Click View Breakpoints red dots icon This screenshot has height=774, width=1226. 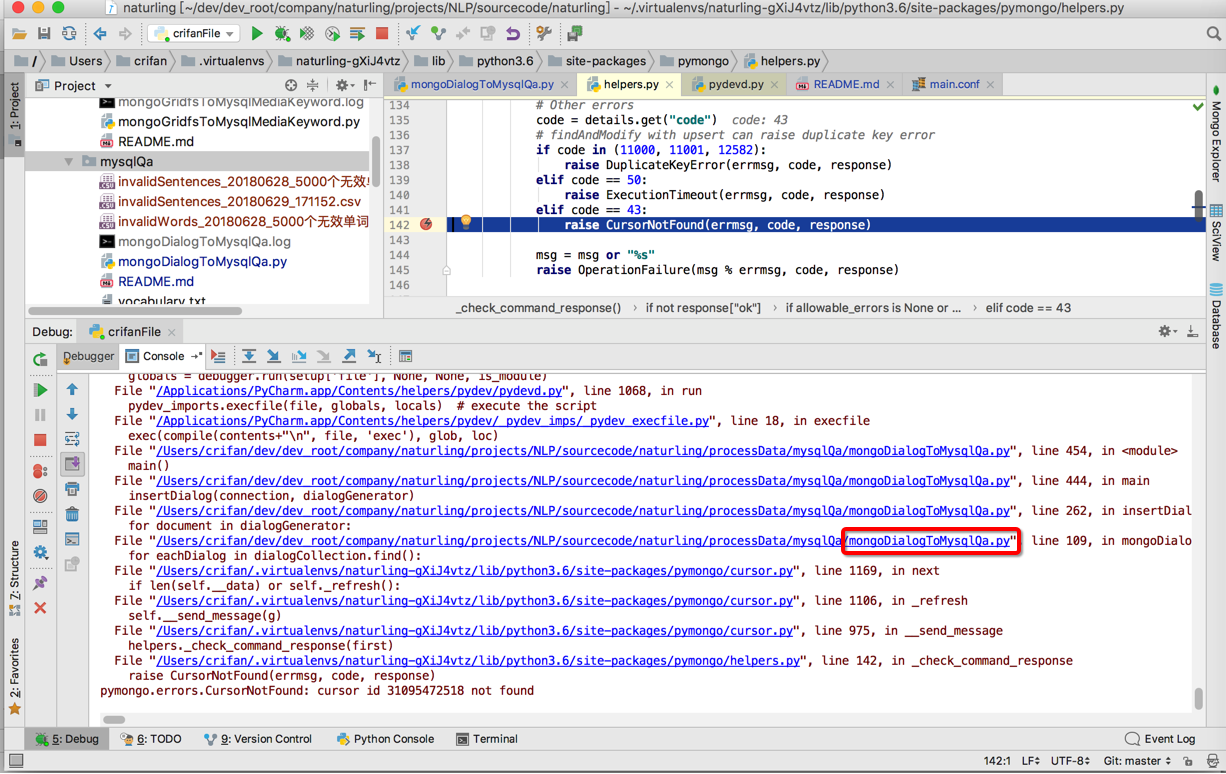tap(40, 470)
